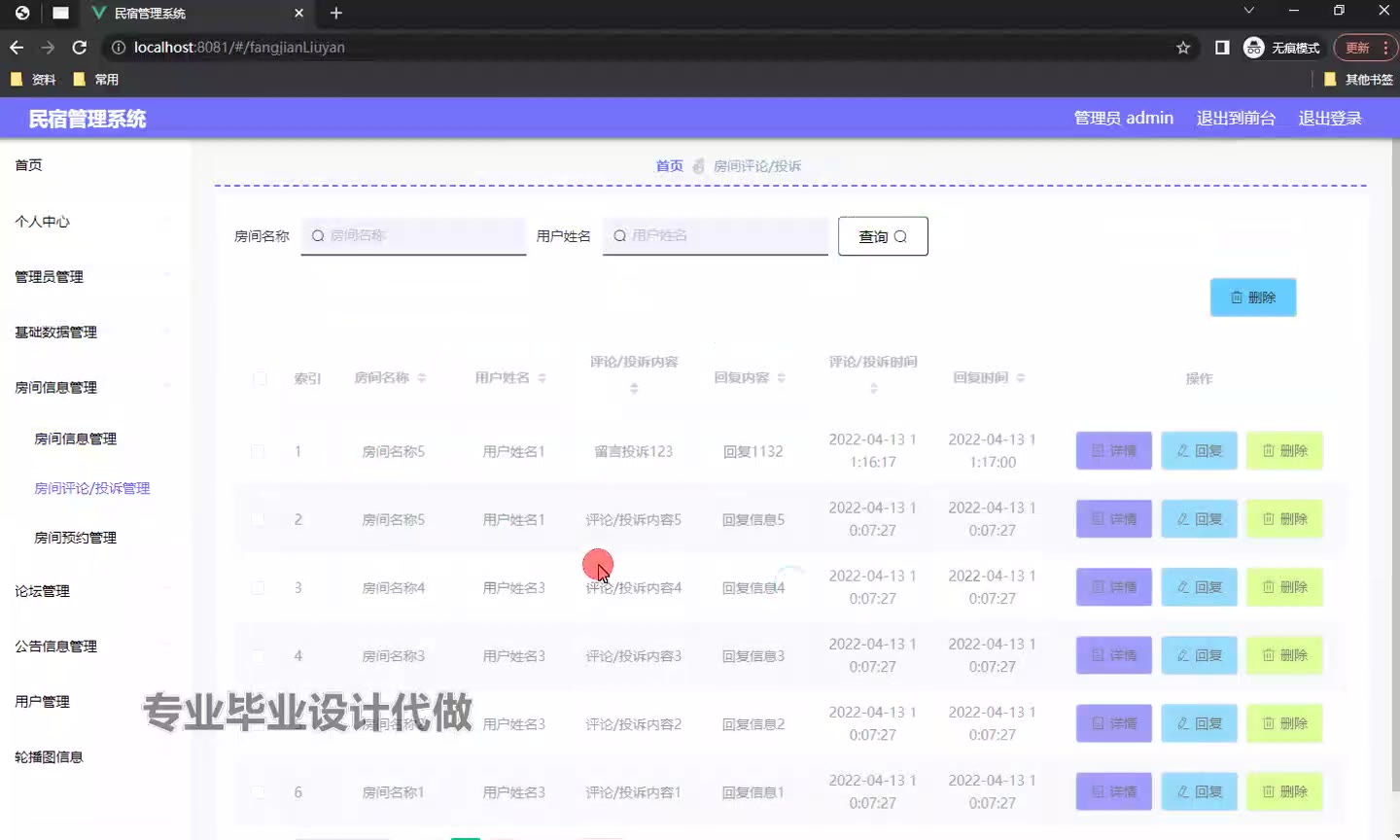
Task: Open 详情 for 评论/投诉内容5 row
Action: tap(1114, 519)
